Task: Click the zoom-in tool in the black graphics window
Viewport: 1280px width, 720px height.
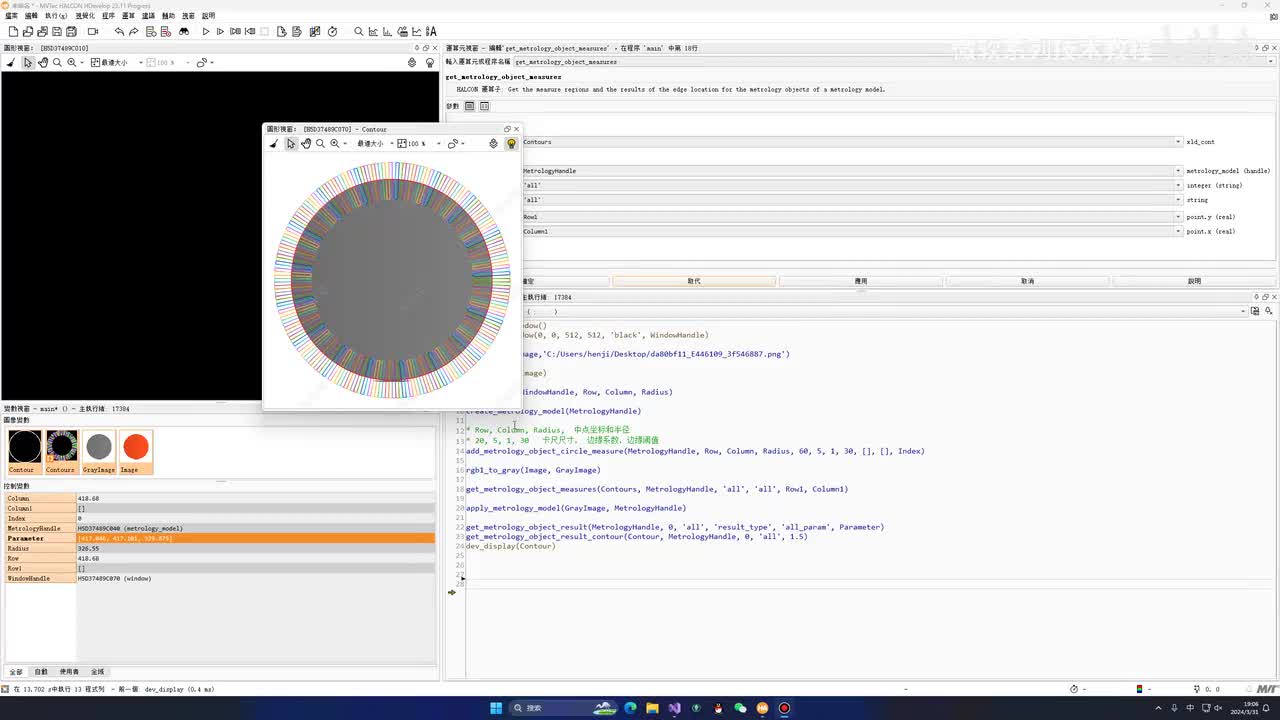Action: click(71, 62)
